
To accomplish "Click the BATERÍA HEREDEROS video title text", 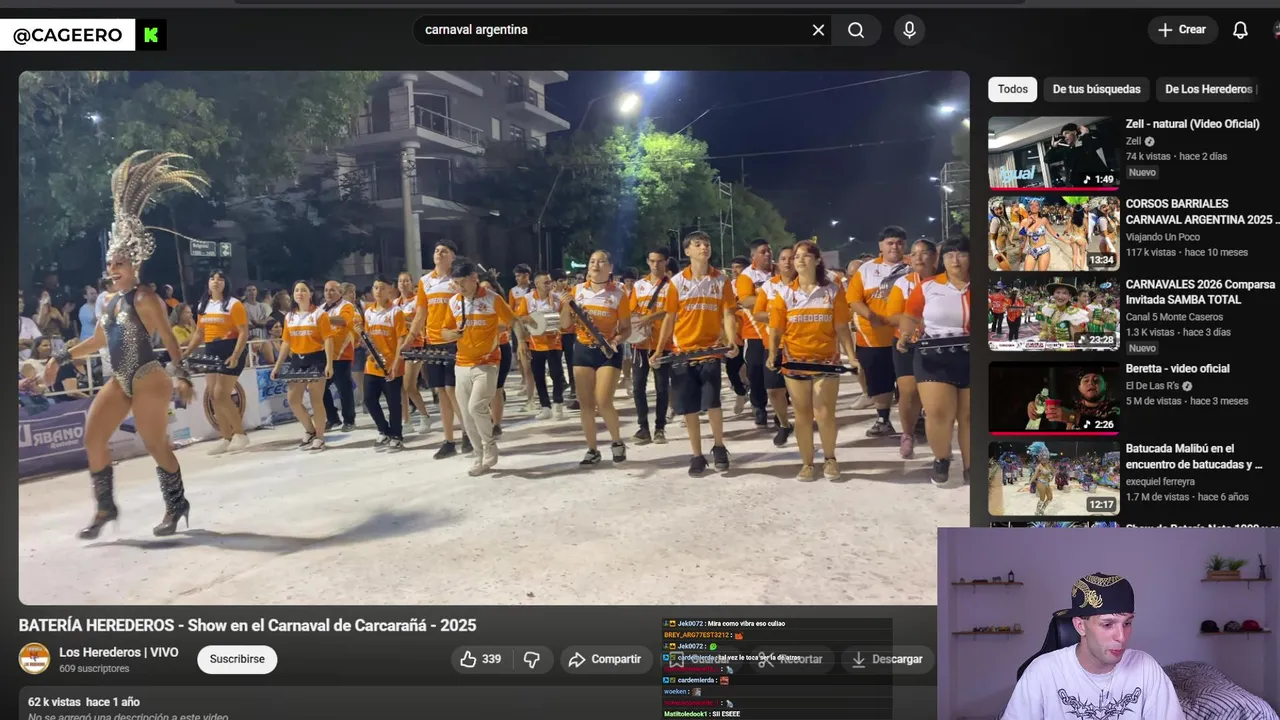I will point(247,625).
